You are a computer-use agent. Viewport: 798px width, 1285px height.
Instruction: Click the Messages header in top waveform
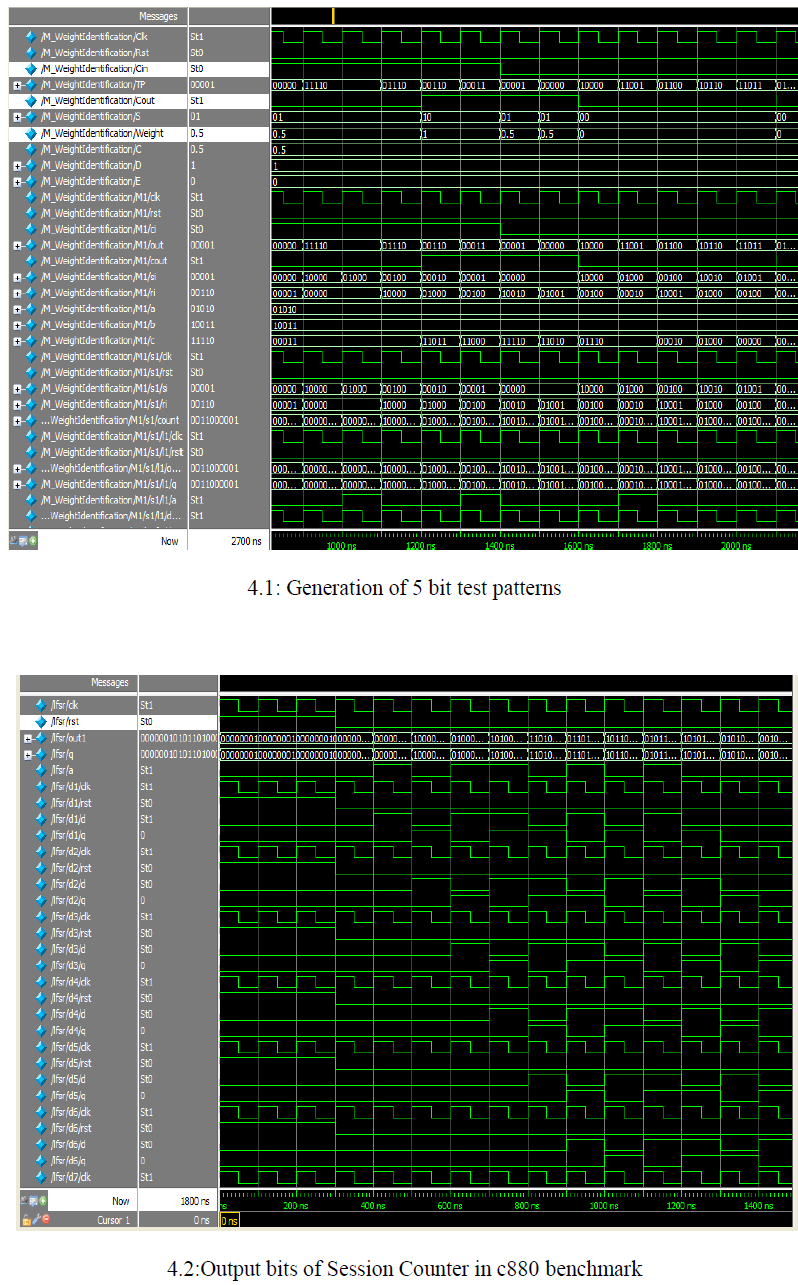click(158, 16)
